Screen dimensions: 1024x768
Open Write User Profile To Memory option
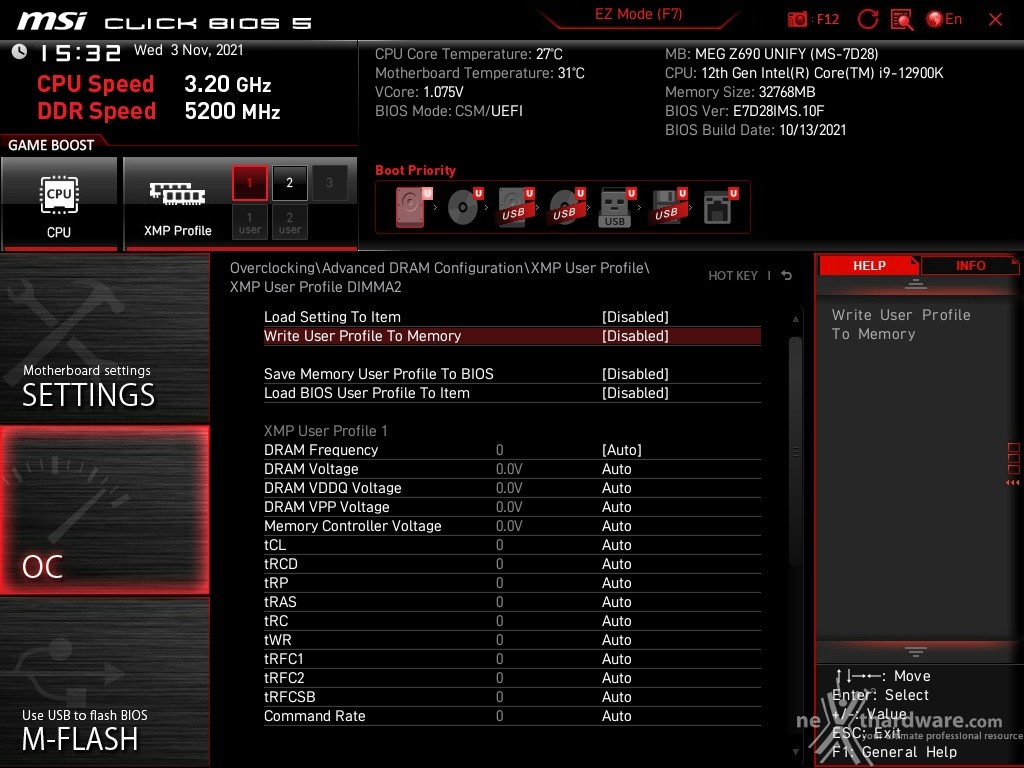pyautogui.click(x=512, y=336)
